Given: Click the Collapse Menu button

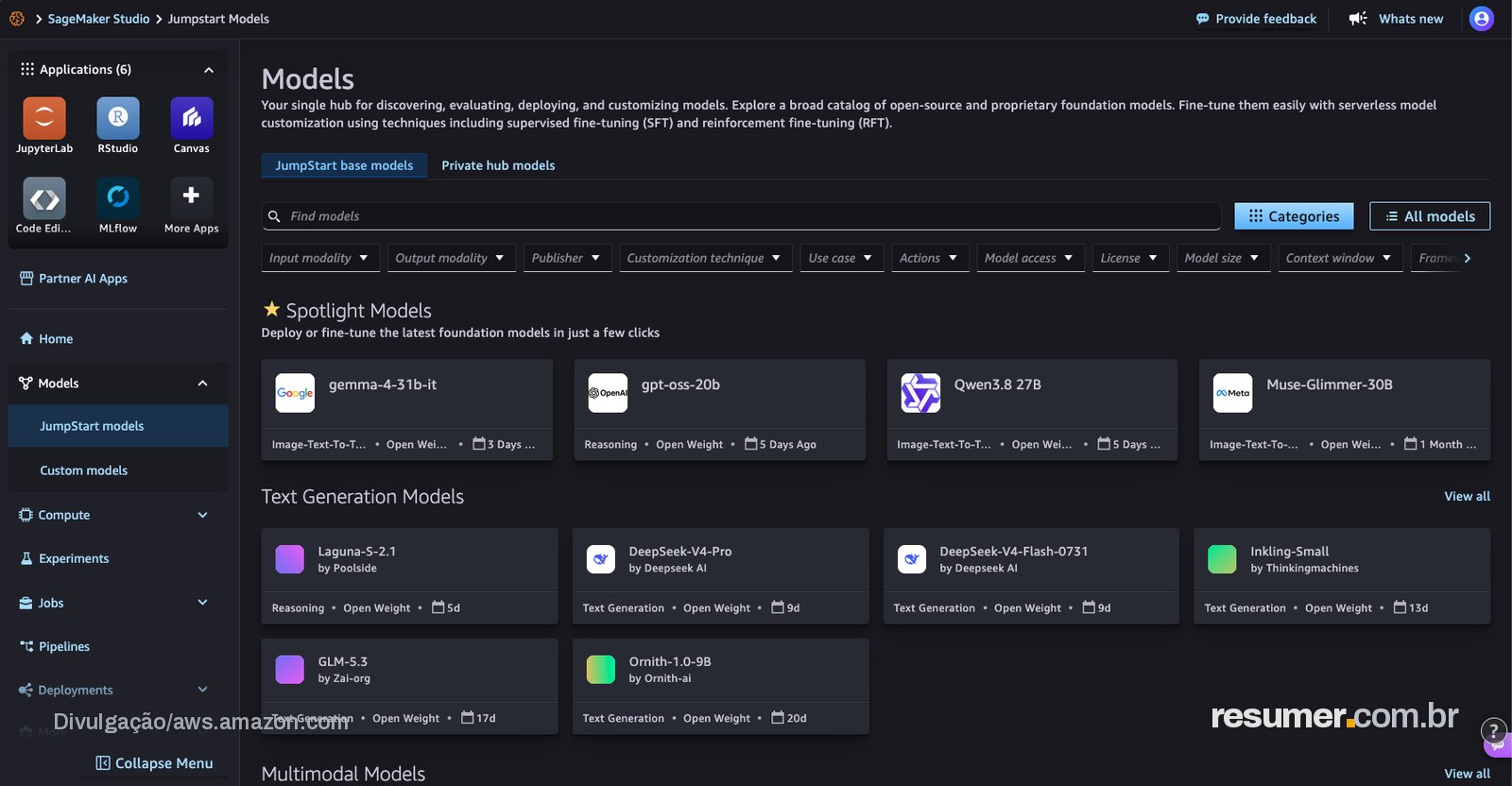Looking at the screenshot, I should click(155, 763).
